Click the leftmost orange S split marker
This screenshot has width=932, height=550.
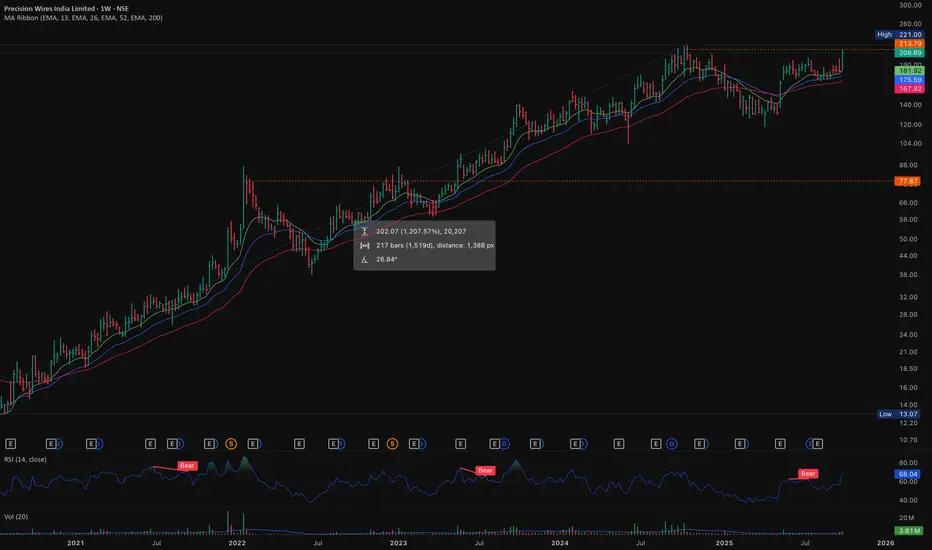(231, 442)
